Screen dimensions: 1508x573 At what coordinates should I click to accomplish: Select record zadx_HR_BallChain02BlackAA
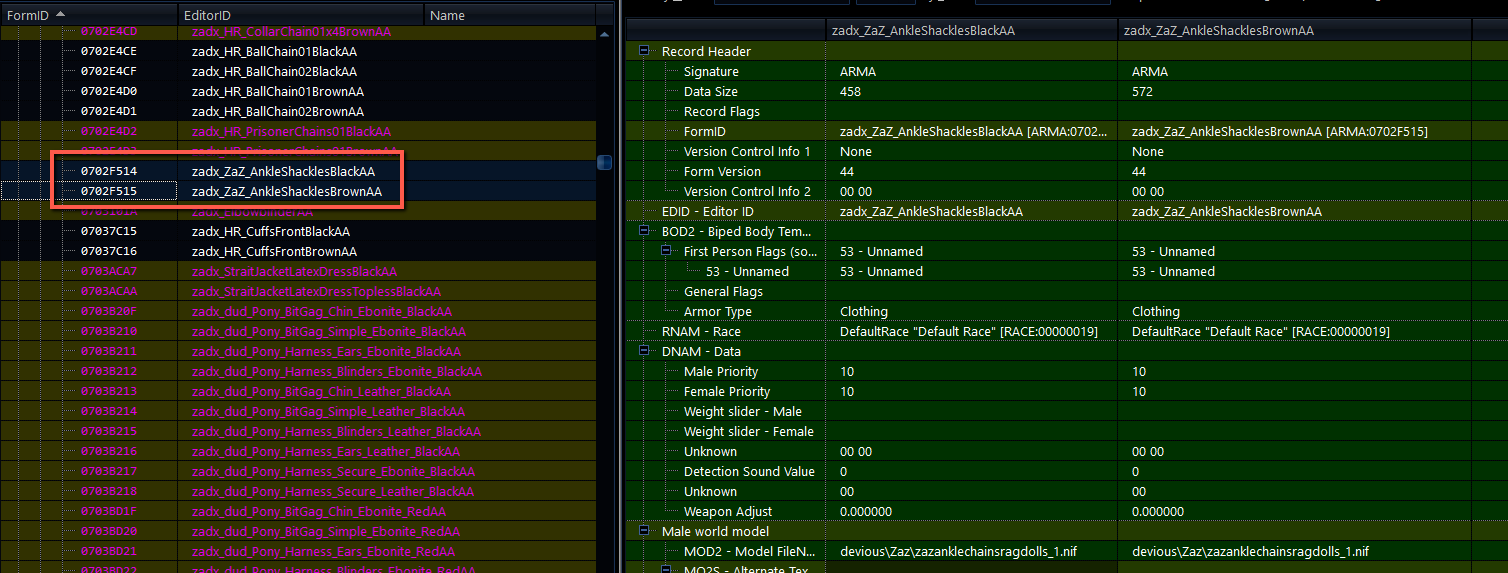[275, 71]
